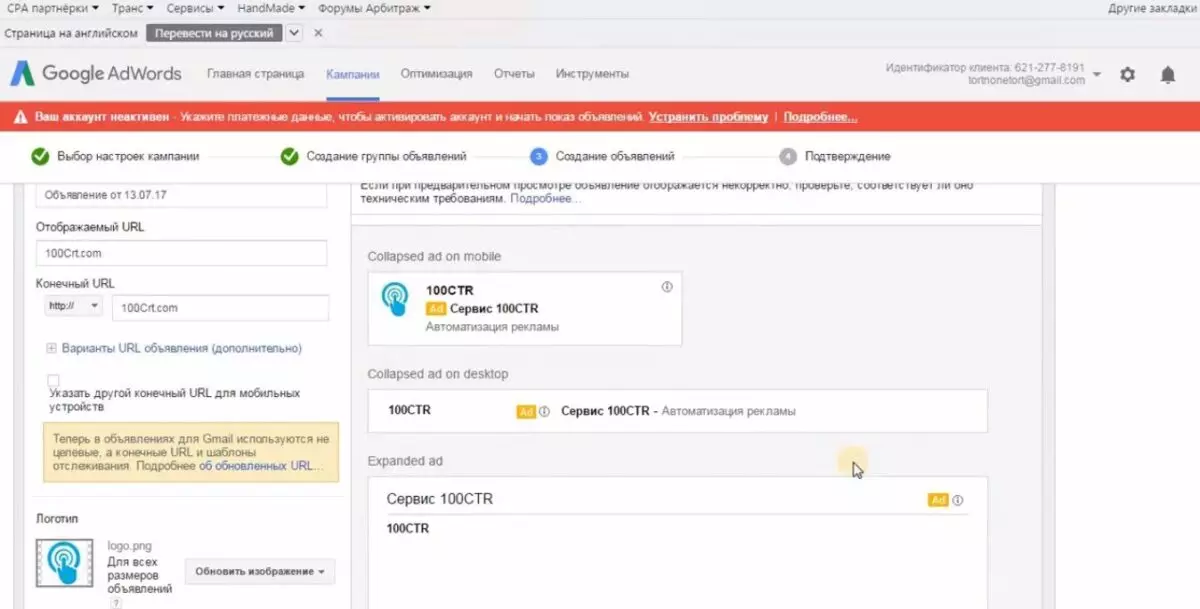Image resolution: width=1200 pixels, height=609 pixels.
Task: Toggle the other mobile final URL checkbox
Action: pyautogui.click(x=53, y=381)
